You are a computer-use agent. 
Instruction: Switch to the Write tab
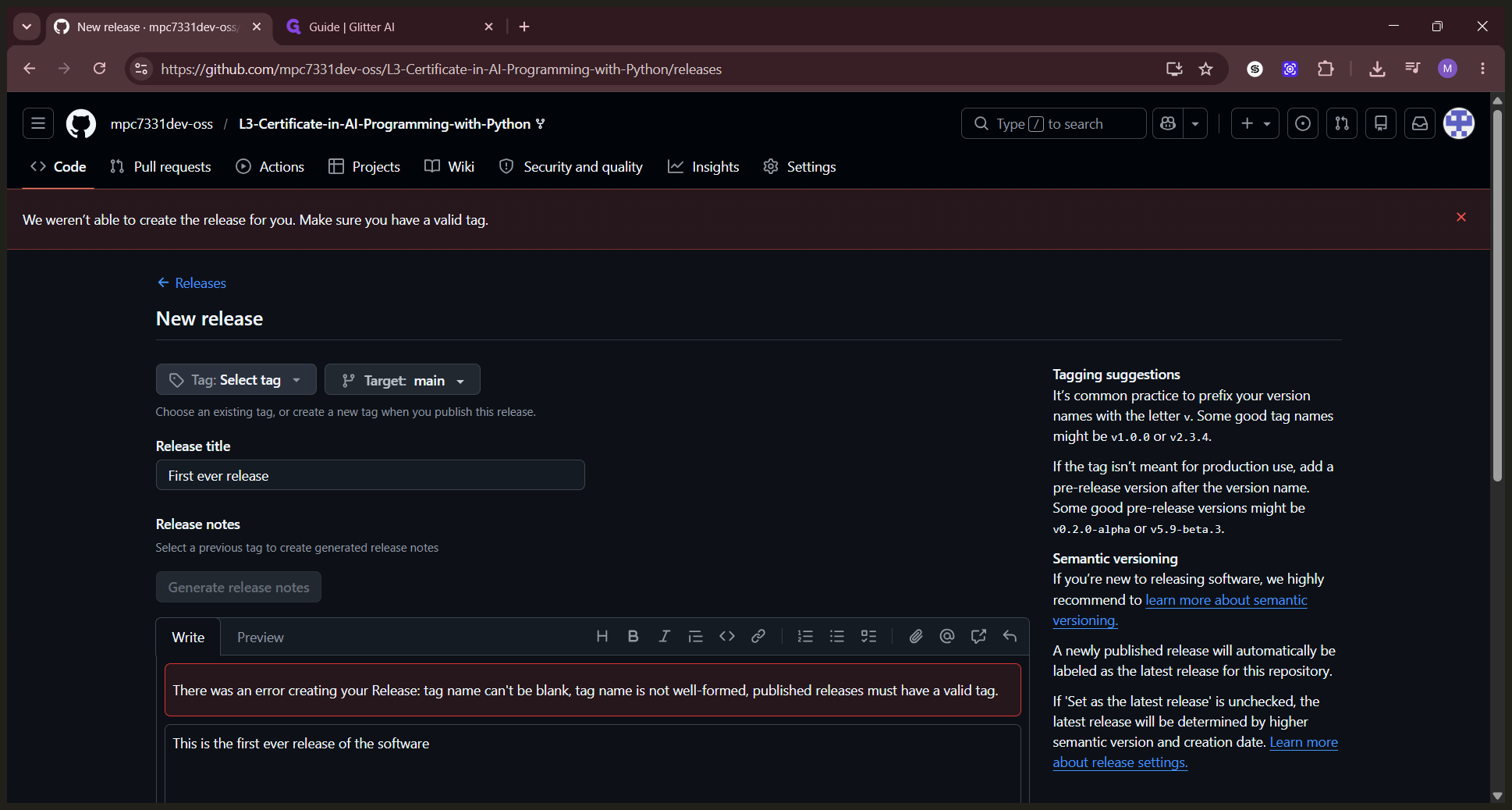coord(188,637)
